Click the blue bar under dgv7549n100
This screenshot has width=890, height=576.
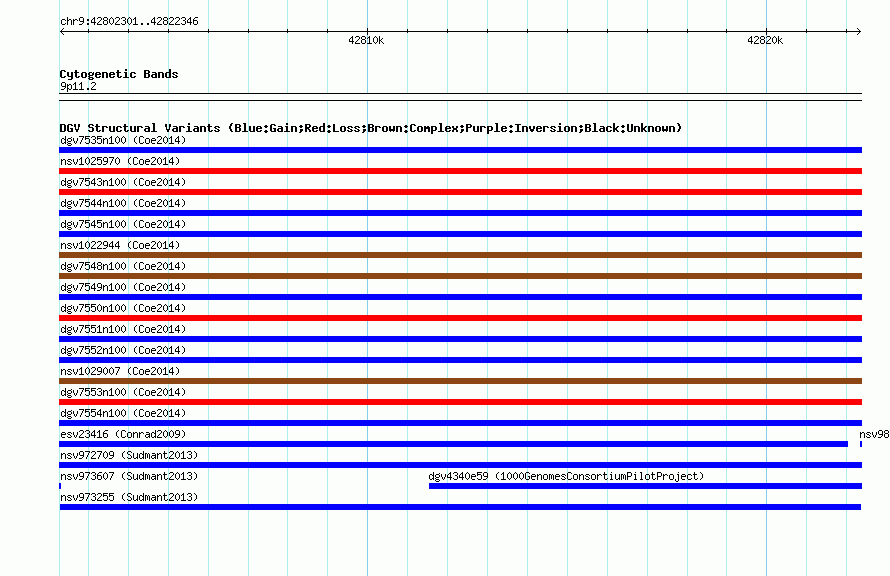point(460,297)
